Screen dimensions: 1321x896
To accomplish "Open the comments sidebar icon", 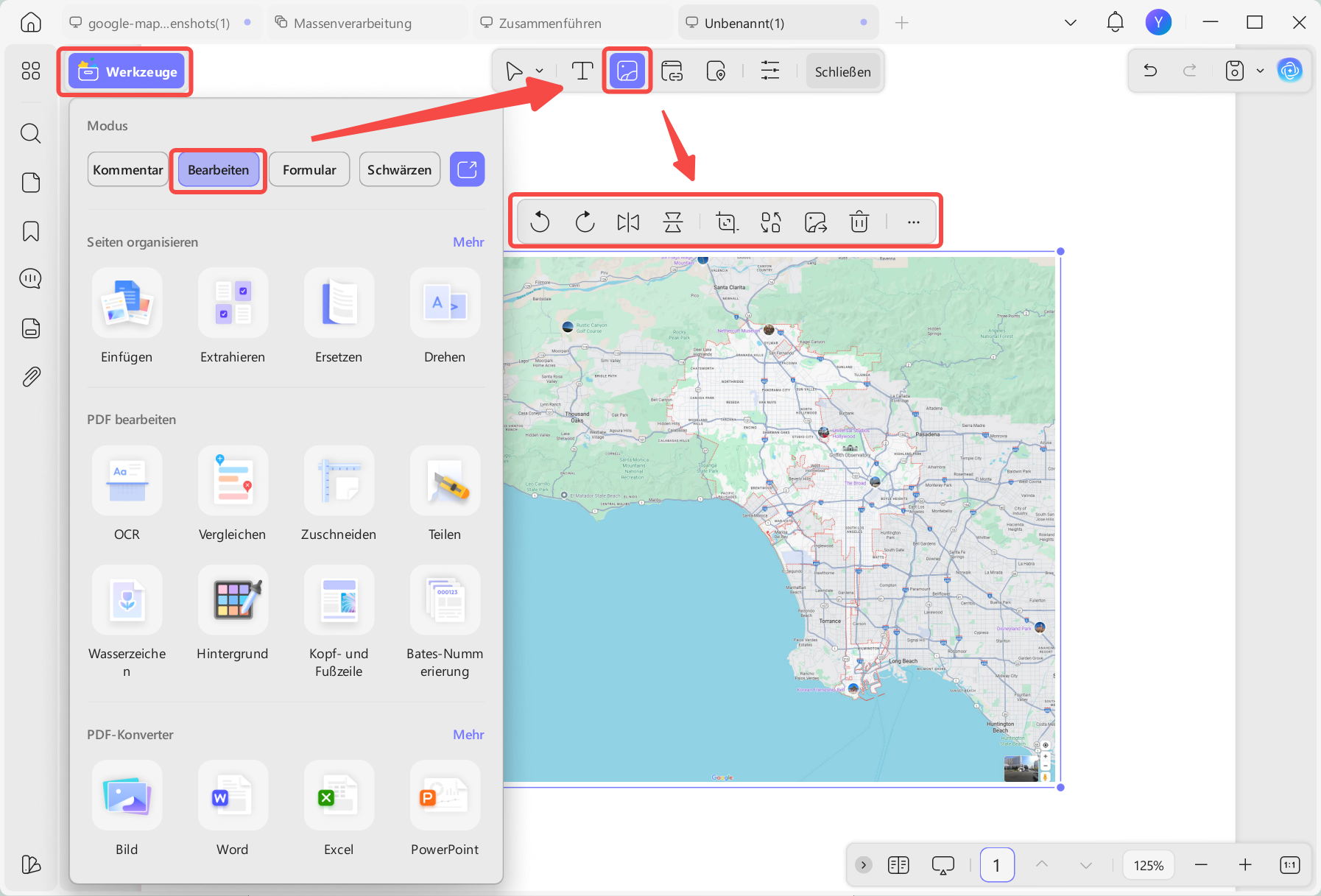I will (31, 279).
